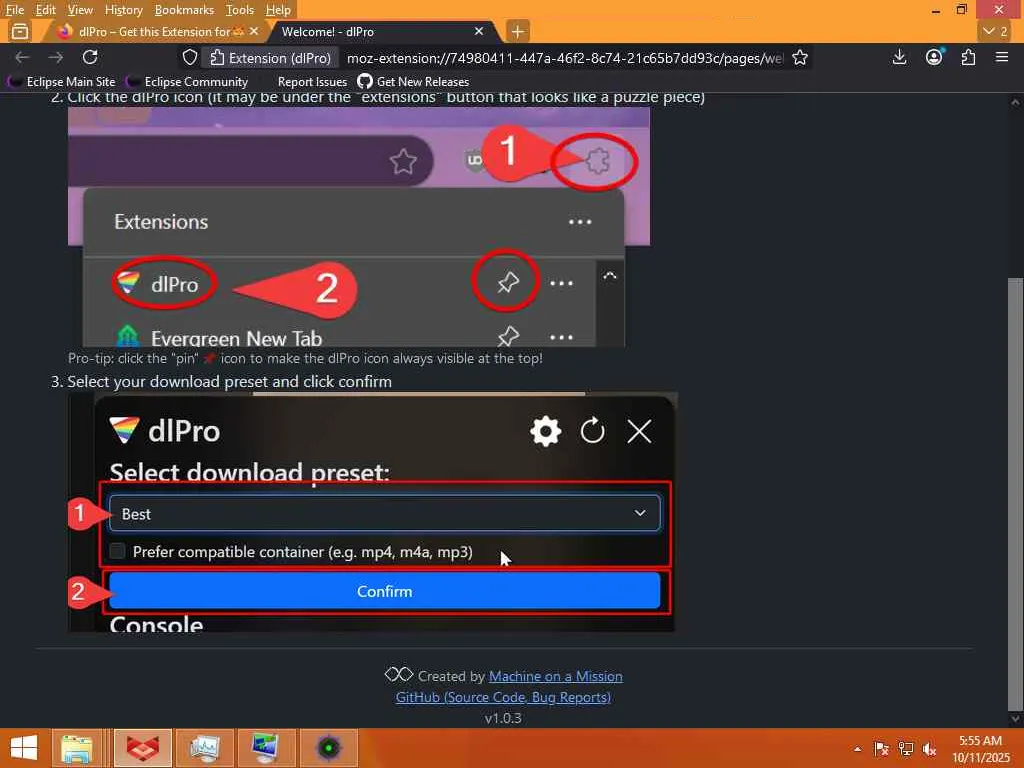
Task: Show hidden system tray icons
Action: (x=857, y=749)
